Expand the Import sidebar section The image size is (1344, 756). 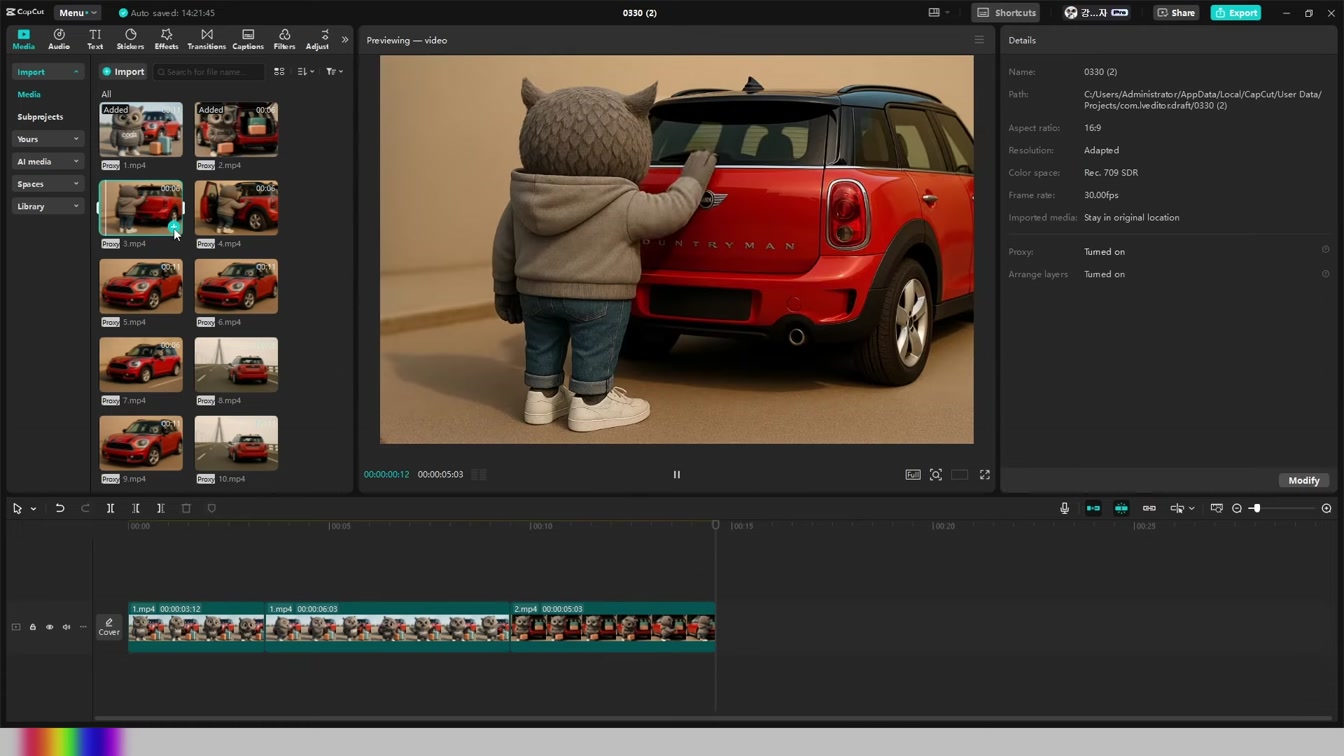47,72
